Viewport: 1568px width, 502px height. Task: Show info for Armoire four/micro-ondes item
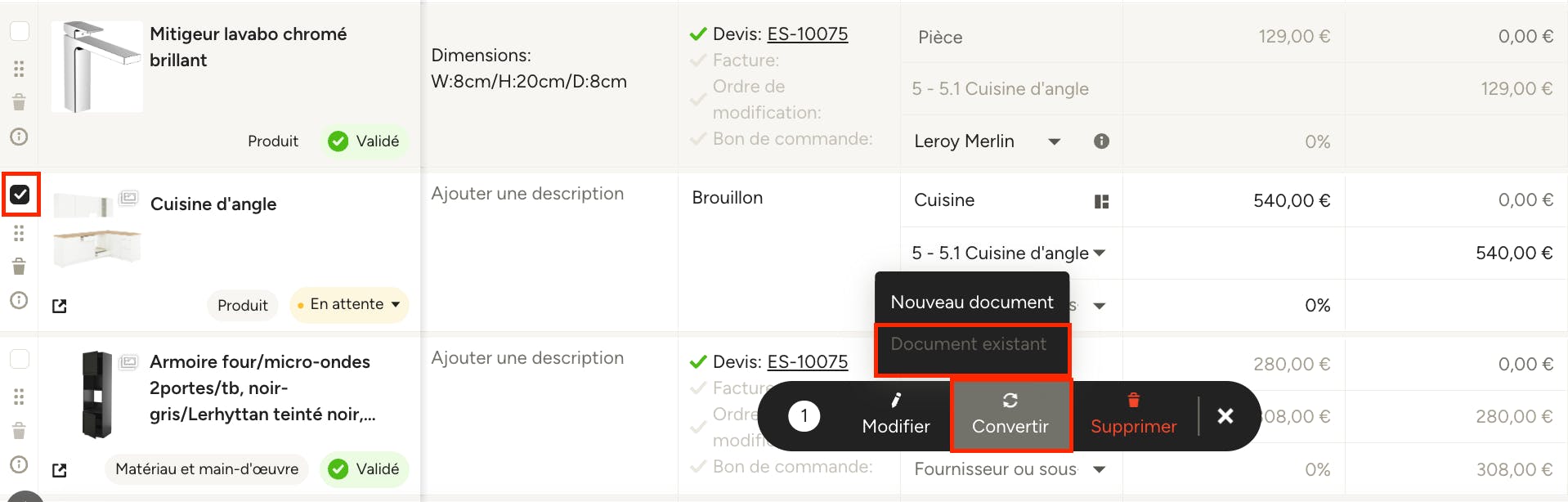click(19, 464)
